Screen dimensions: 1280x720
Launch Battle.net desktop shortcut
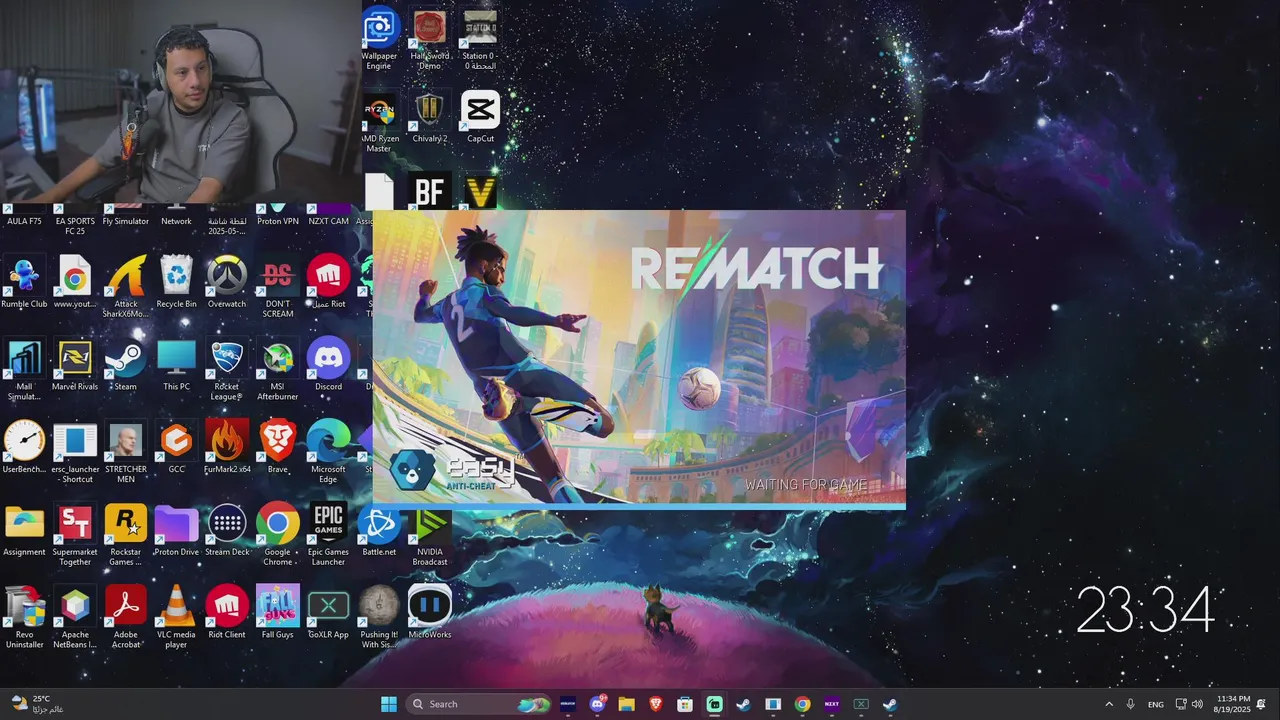pyautogui.click(x=379, y=531)
